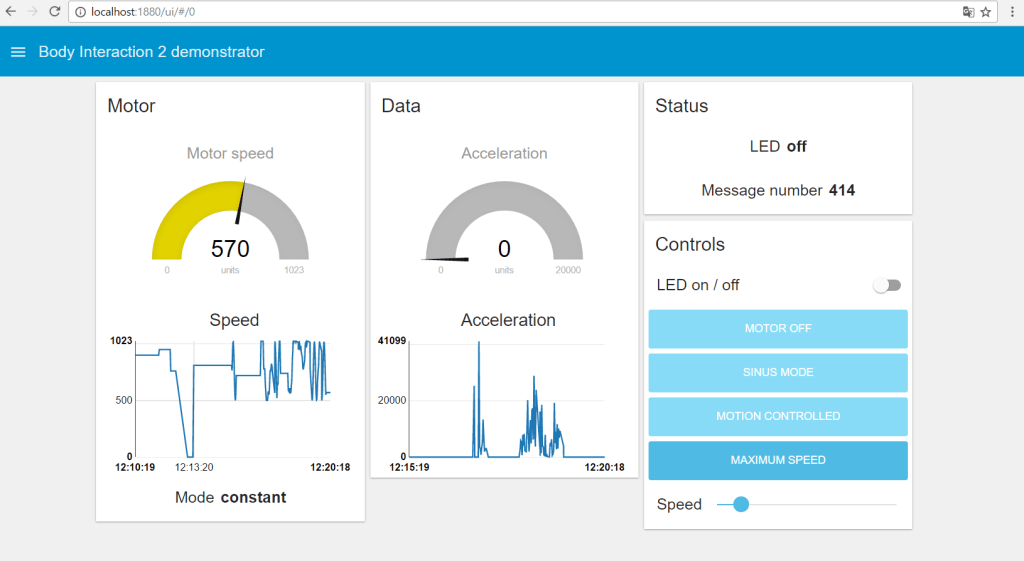Click the Speed line chart
Image resolution: width=1024 pixels, height=561 pixels.
tap(232, 398)
